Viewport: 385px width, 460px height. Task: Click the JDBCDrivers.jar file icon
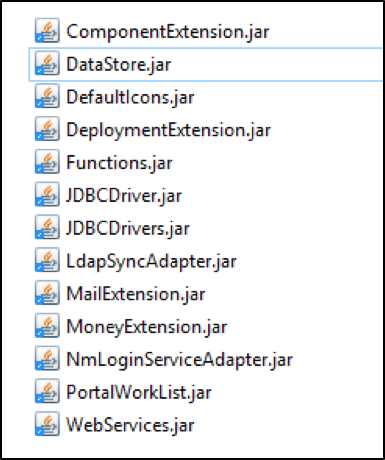(x=47, y=227)
